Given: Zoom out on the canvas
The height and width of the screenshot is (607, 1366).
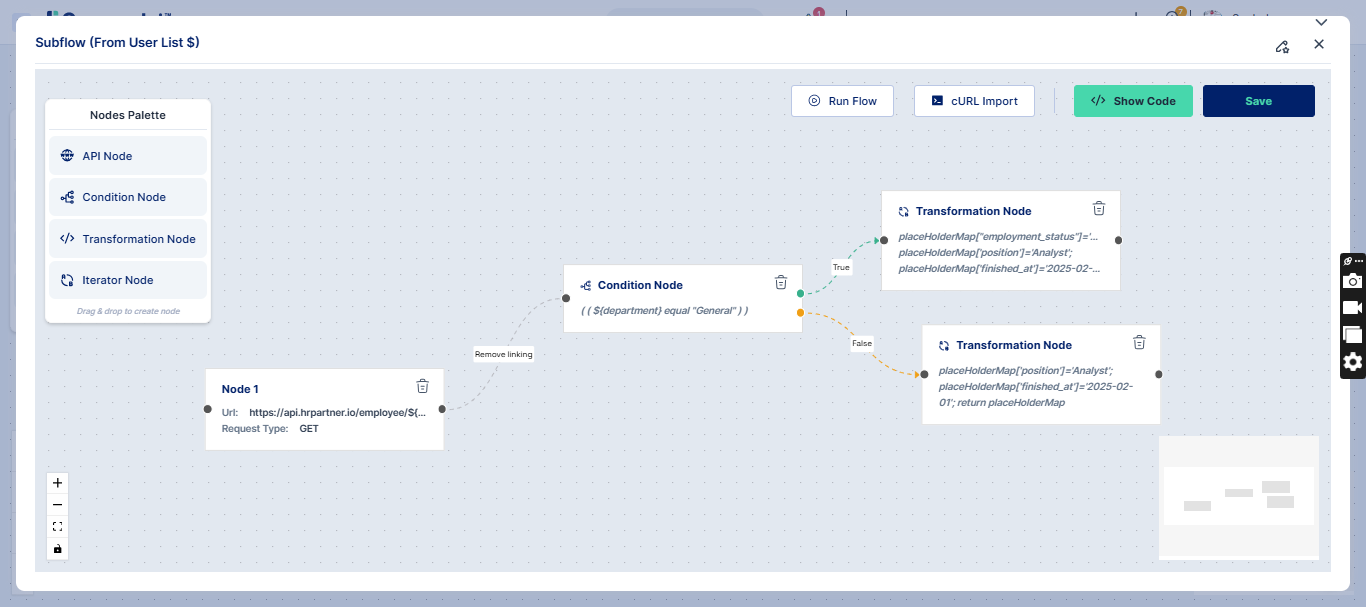Looking at the screenshot, I should tap(57, 504).
